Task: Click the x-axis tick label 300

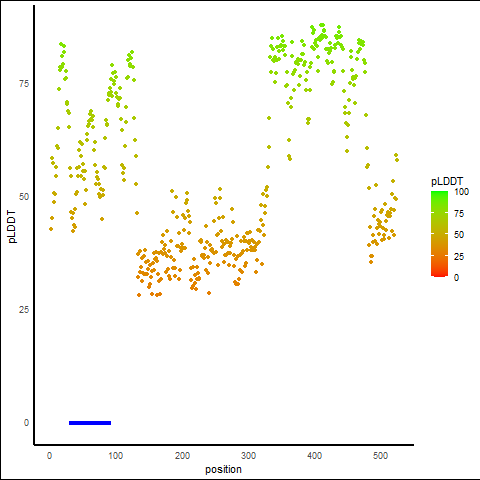Action: (248, 456)
